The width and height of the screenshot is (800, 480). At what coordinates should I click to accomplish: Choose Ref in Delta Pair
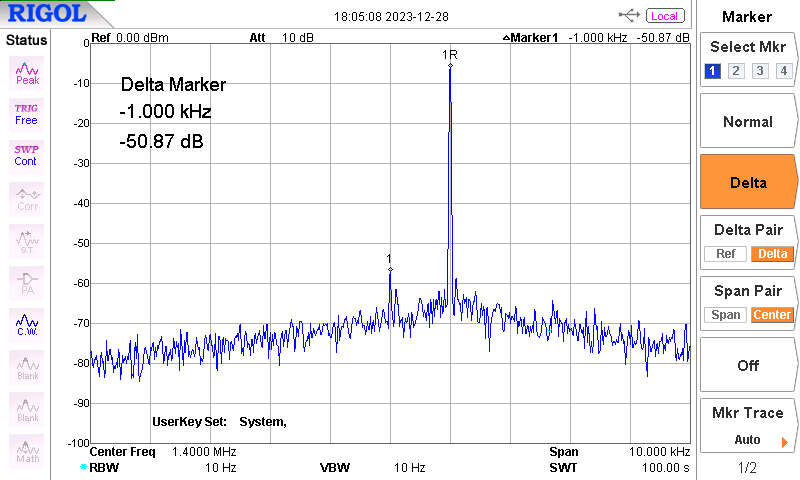(726, 254)
